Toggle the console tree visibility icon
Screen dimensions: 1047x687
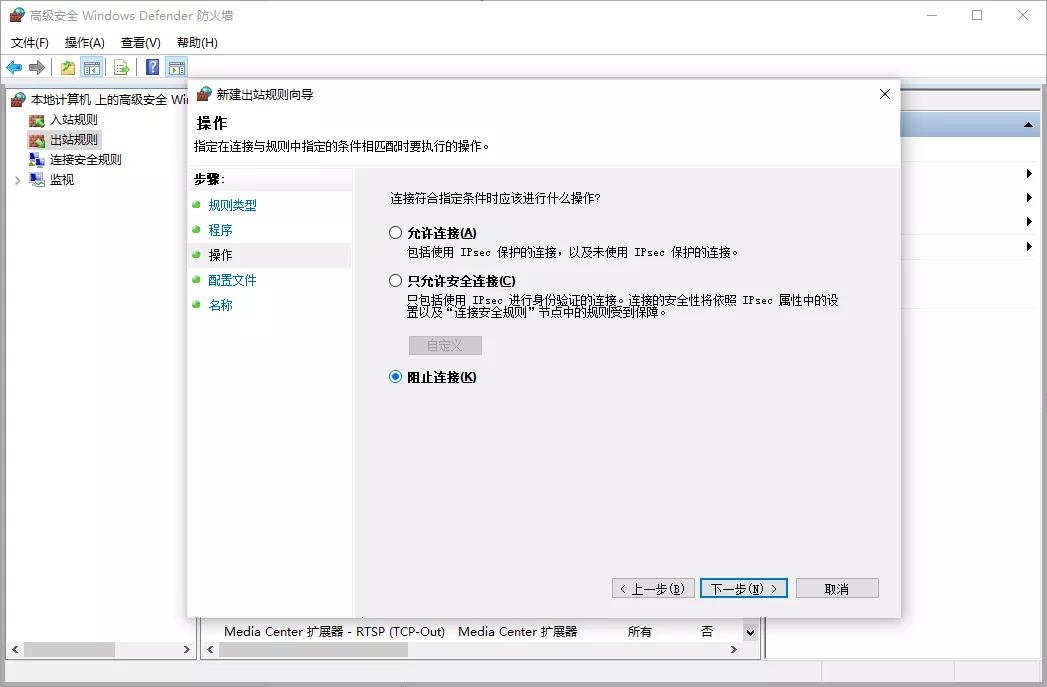click(x=90, y=66)
